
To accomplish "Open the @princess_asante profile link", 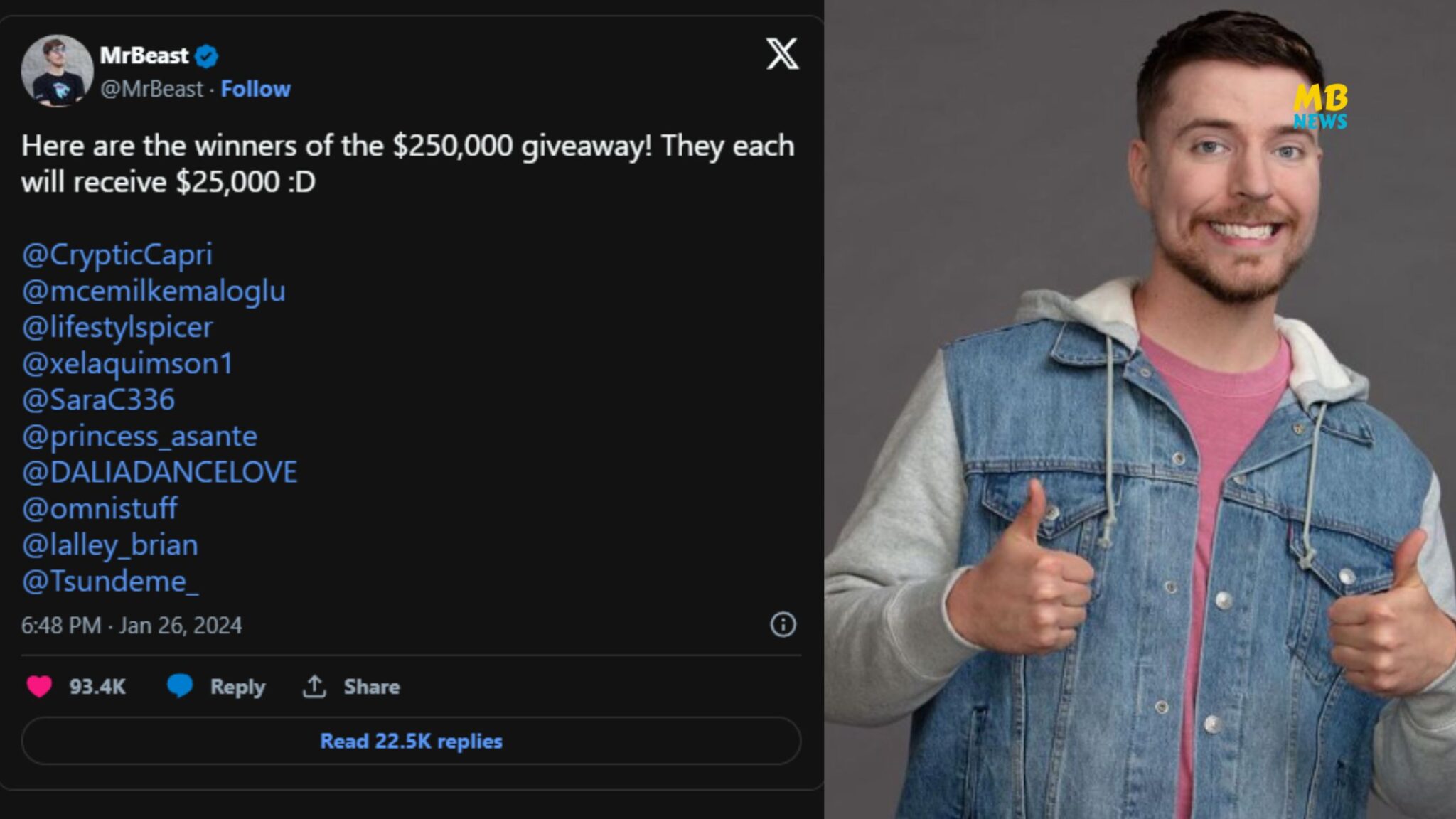I will point(140,436).
